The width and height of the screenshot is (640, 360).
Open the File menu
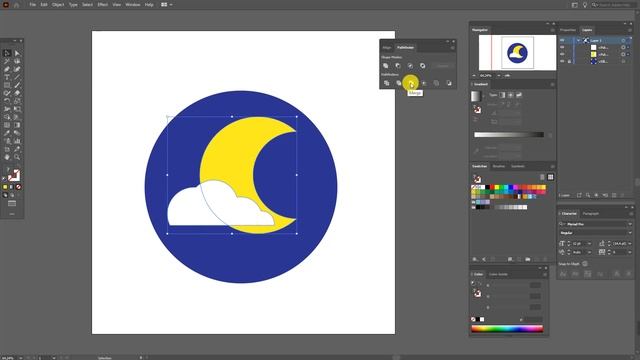click(x=32, y=5)
